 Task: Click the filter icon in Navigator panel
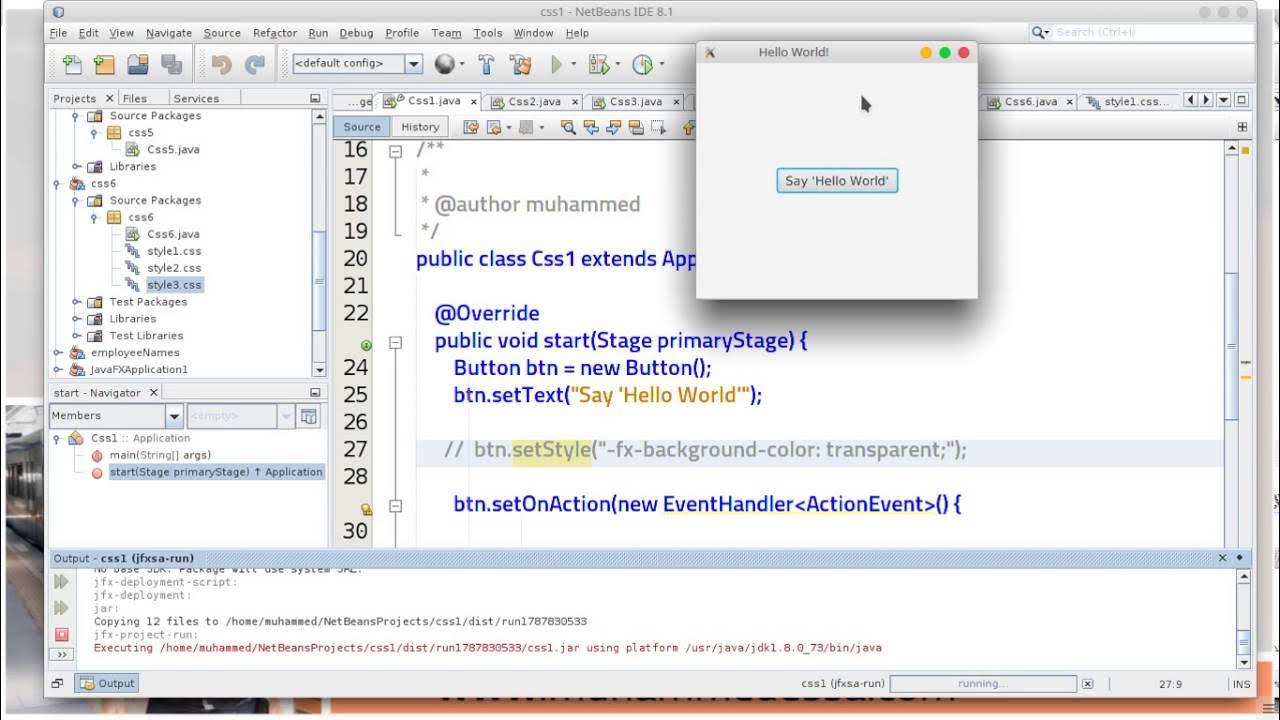309,416
